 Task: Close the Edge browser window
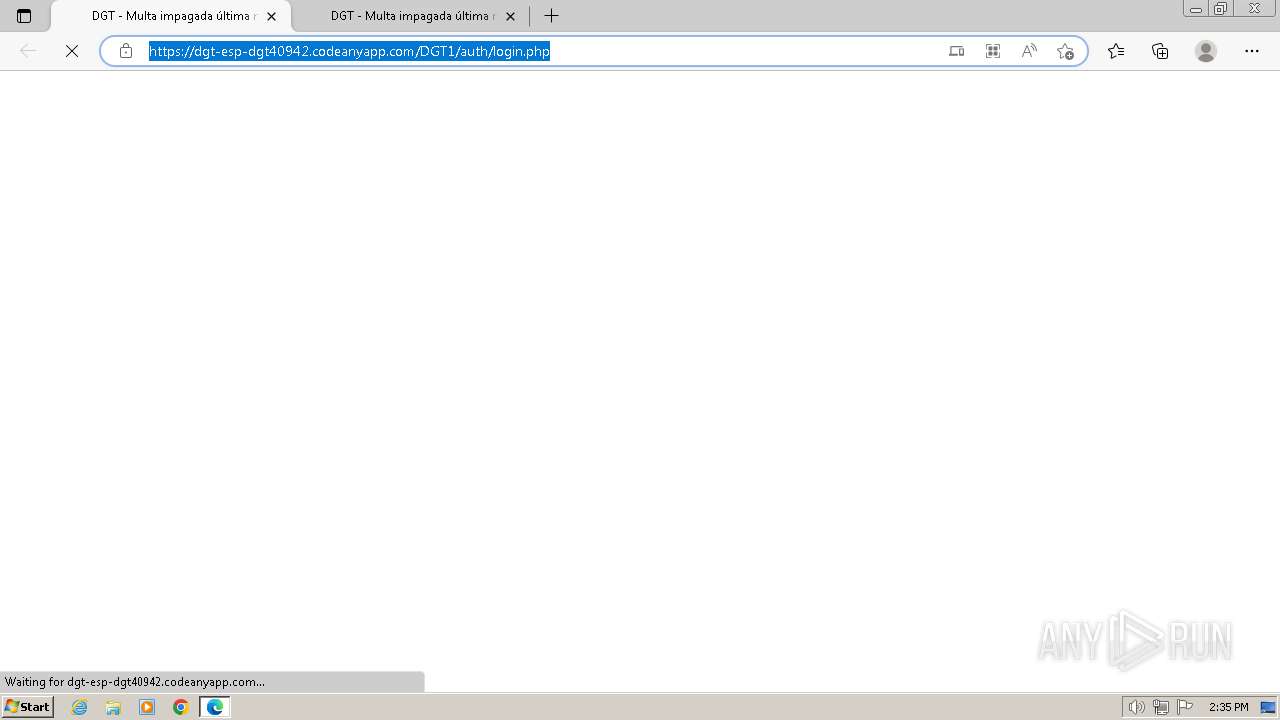coord(1255,9)
